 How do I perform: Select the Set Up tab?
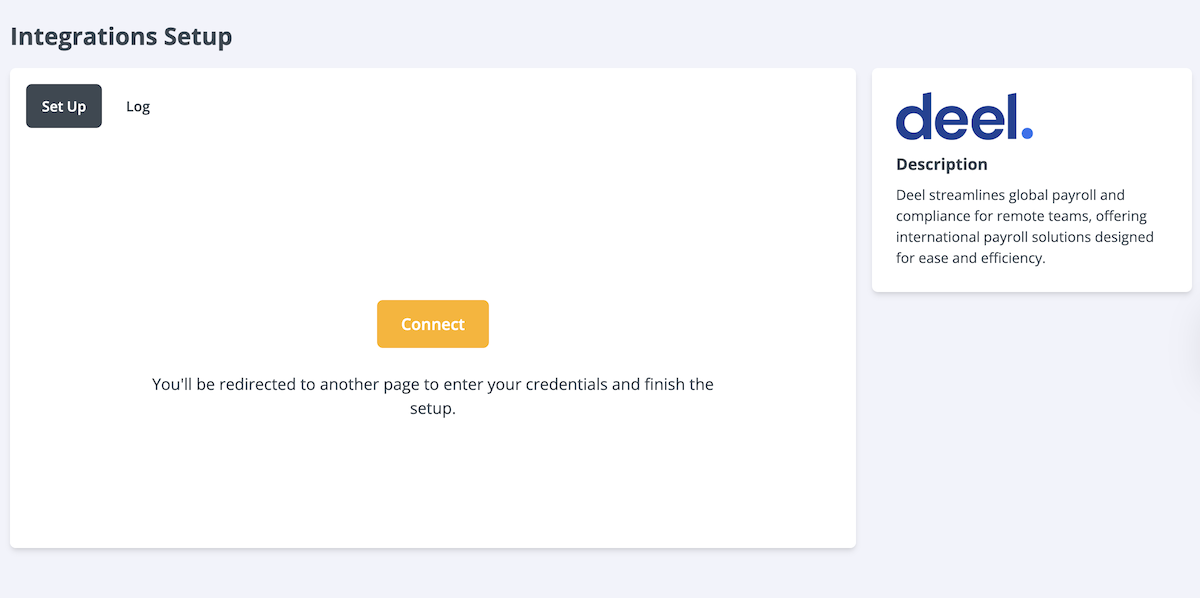click(64, 106)
